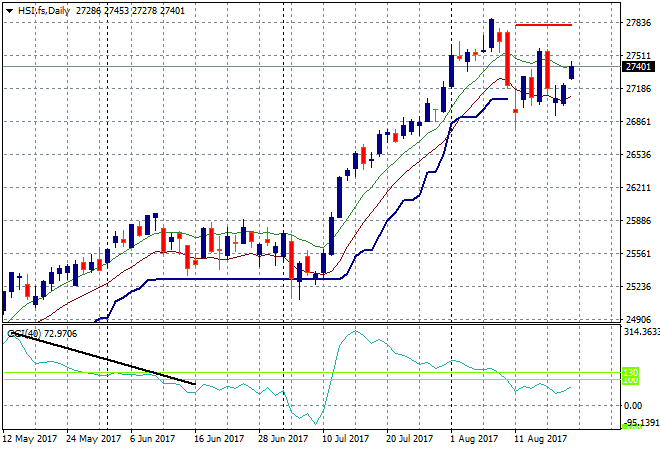Click the OHLC values 27286 27453 27278 27401
Viewport: 660px width, 450px height.
(130, 11)
